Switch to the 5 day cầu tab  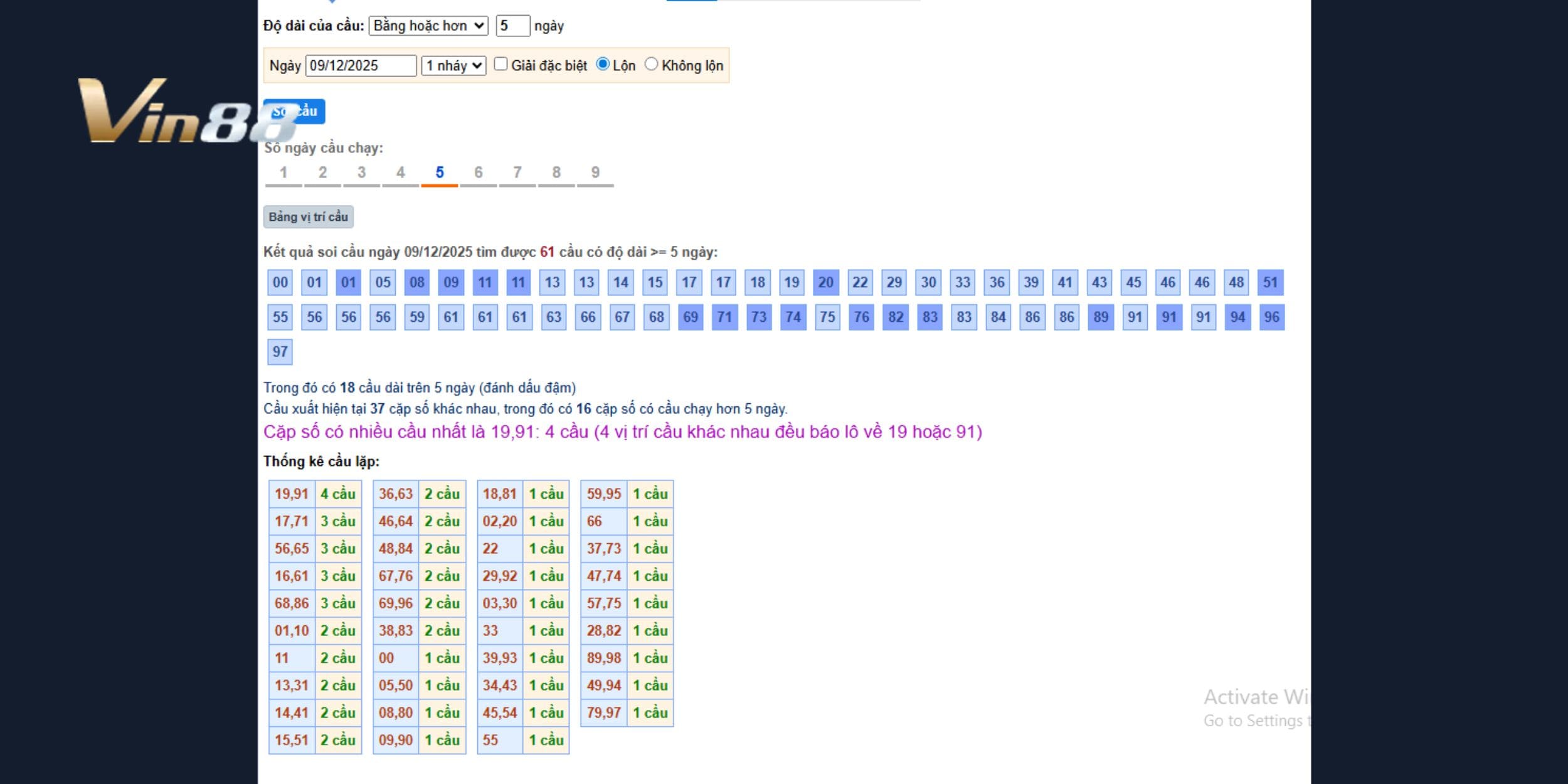439,173
